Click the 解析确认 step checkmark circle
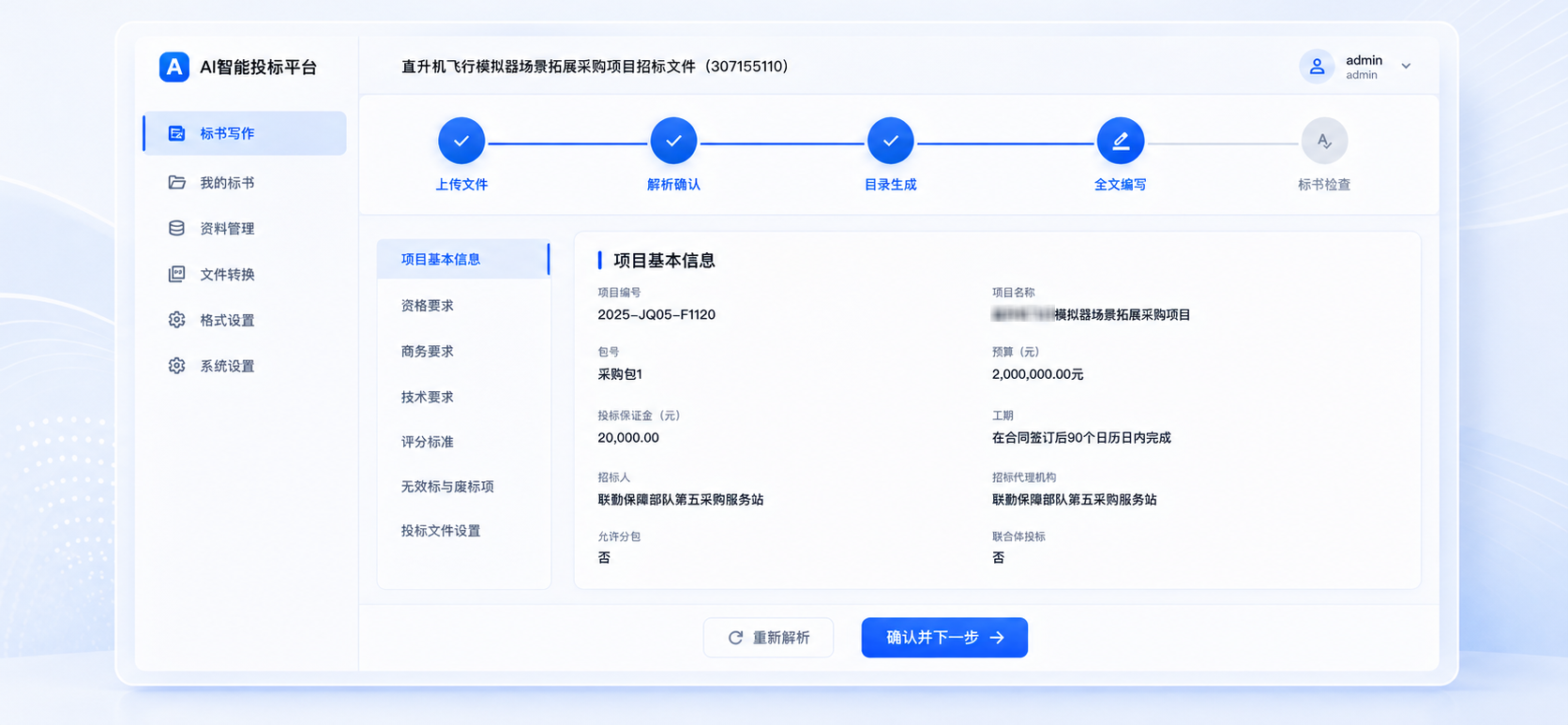 coord(673,141)
